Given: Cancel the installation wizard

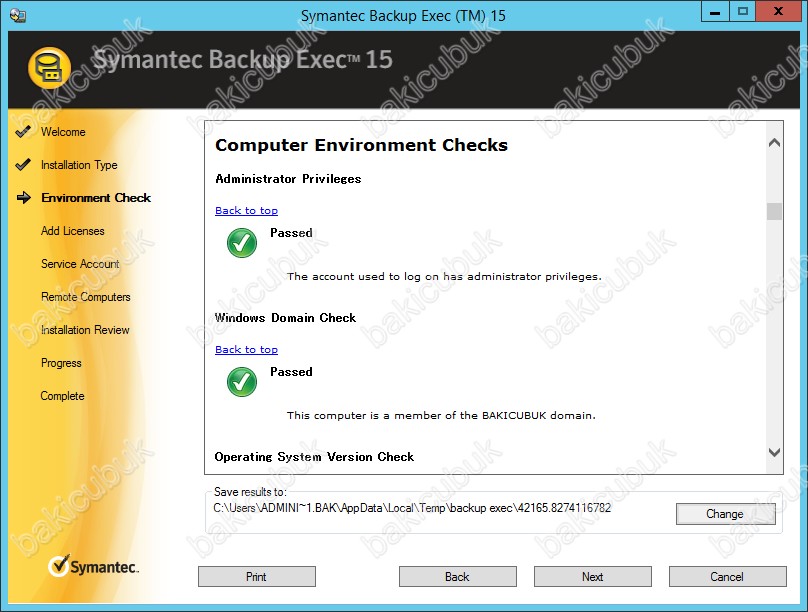Looking at the screenshot, I should [728, 576].
